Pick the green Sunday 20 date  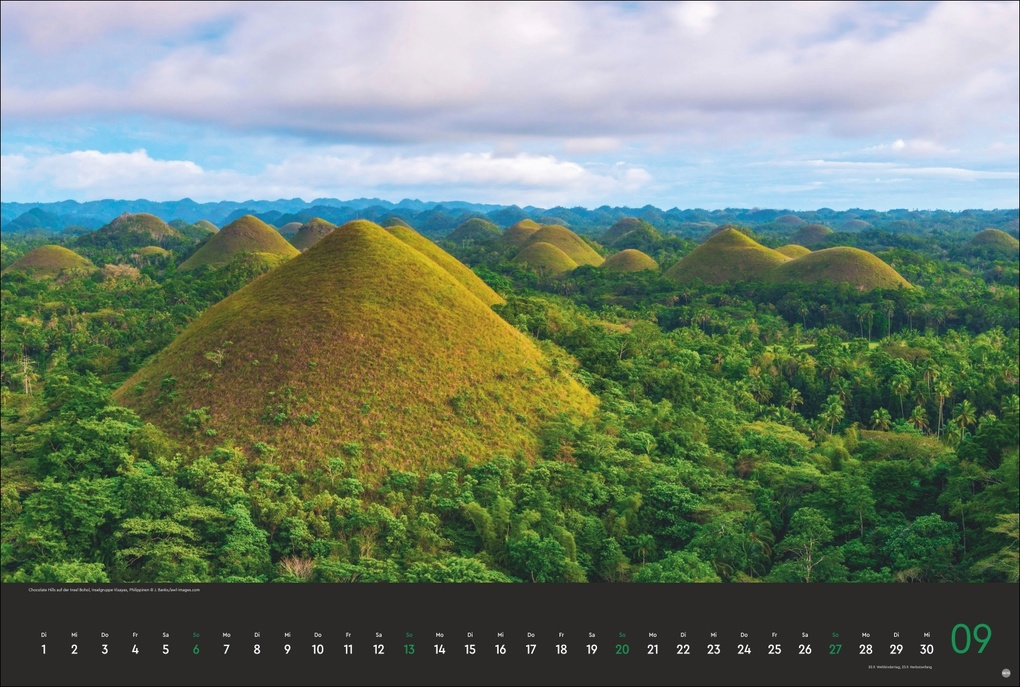622,649
